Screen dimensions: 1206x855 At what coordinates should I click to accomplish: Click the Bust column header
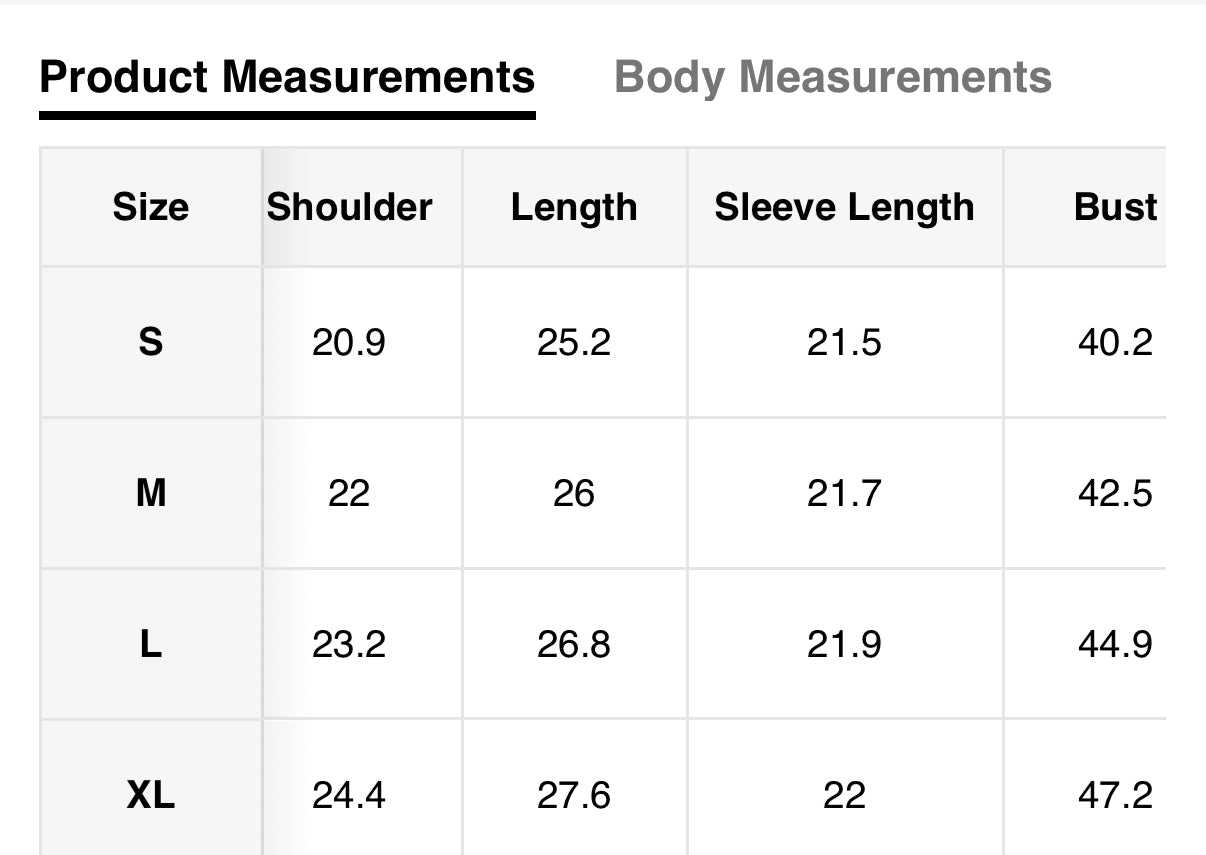point(1115,207)
